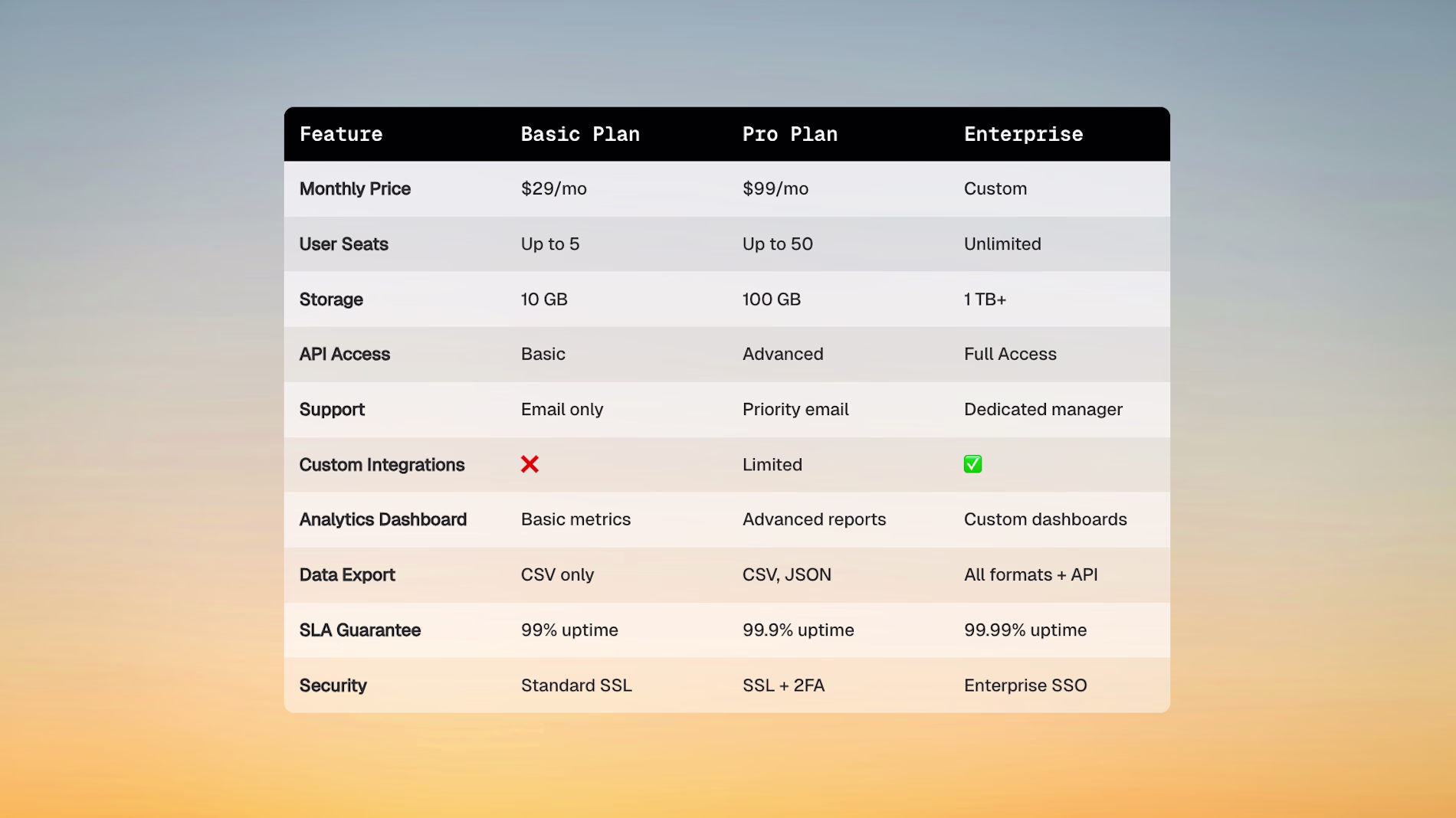The width and height of the screenshot is (1456, 818).
Task: Select the Pro Plan header
Action: coord(789,135)
